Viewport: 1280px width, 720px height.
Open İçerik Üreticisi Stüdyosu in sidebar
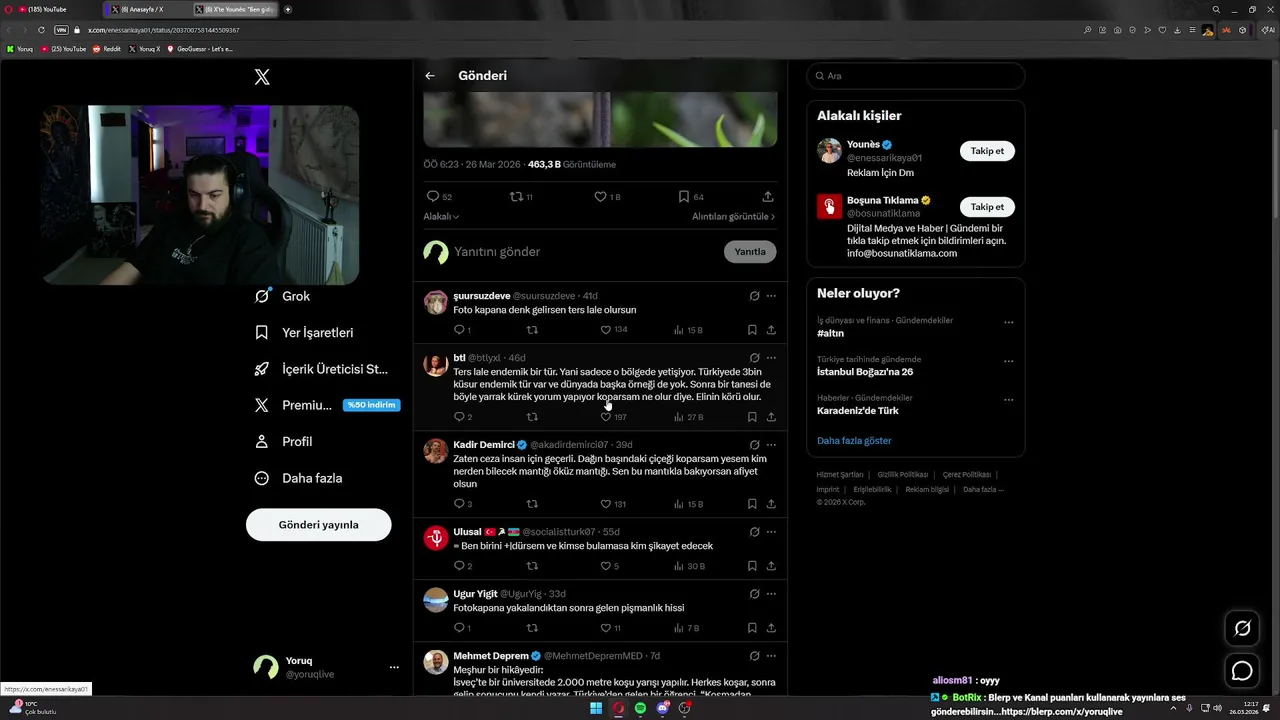pos(321,369)
